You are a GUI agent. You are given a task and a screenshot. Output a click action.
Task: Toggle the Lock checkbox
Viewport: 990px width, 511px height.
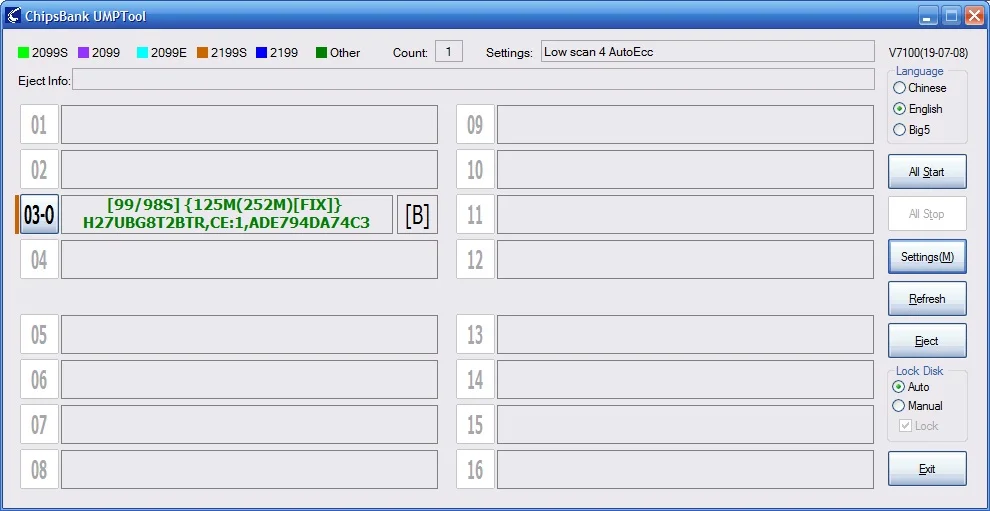point(905,426)
